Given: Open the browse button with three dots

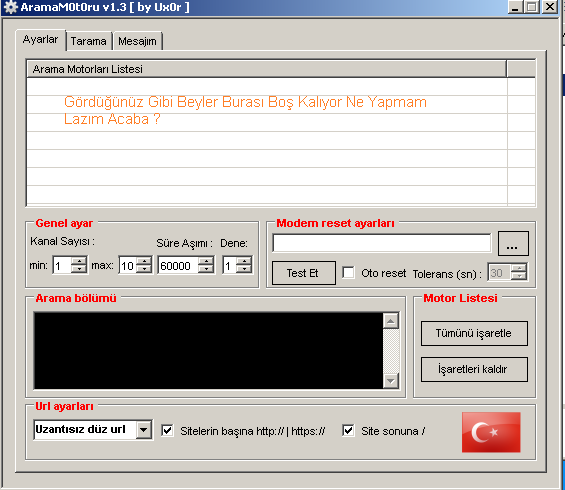Looking at the screenshot, I should tap(513, 244).
